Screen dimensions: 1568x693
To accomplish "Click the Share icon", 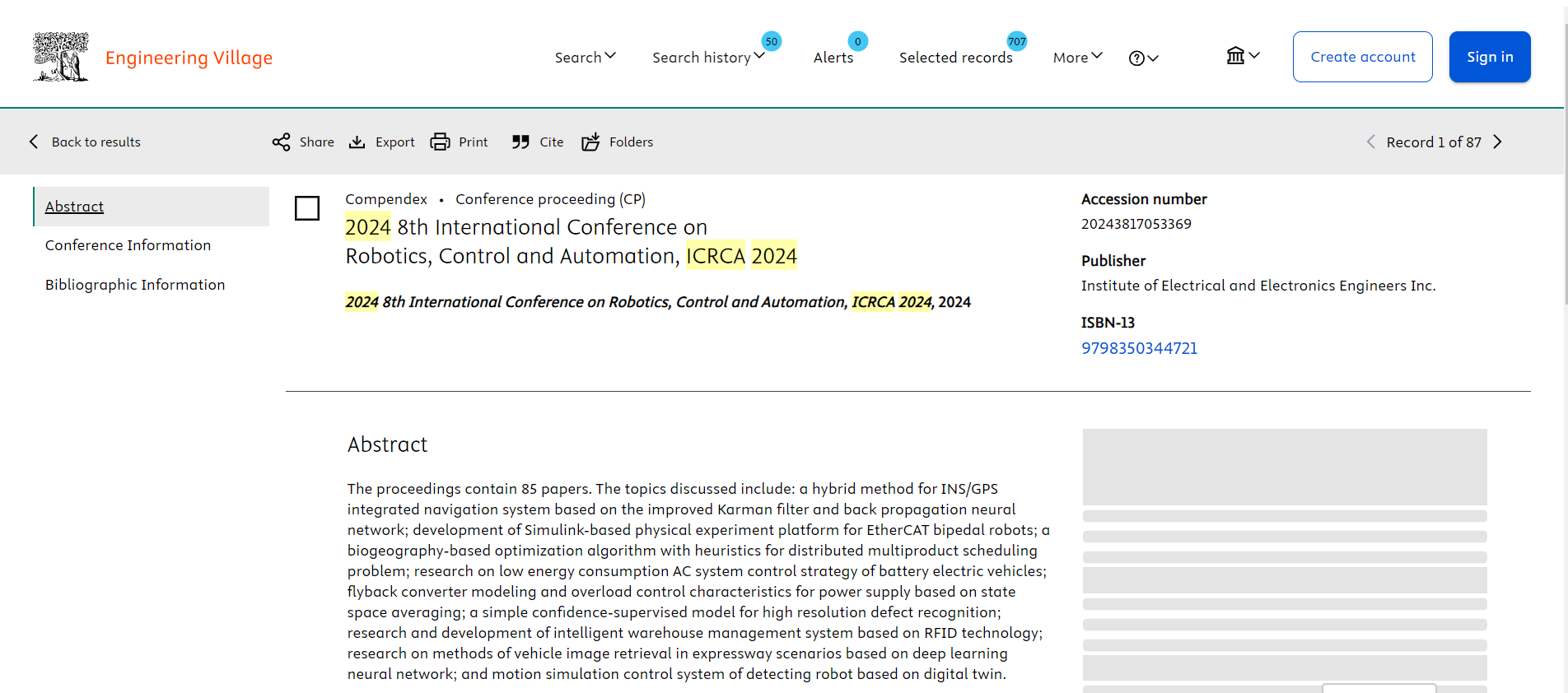I will pos(281,142).
